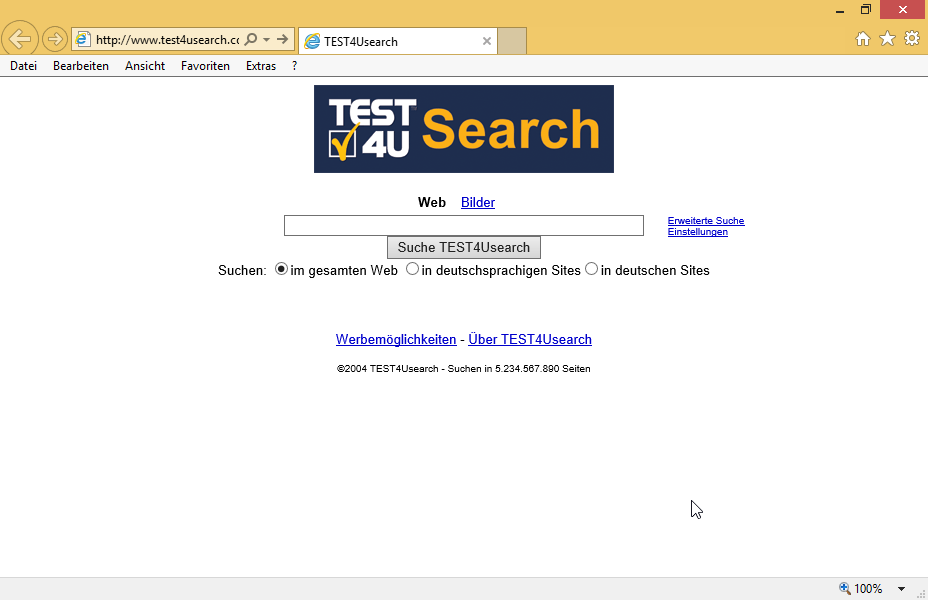Click the page icon in the address bar
The image size is (928, 600).
point(83,40)
